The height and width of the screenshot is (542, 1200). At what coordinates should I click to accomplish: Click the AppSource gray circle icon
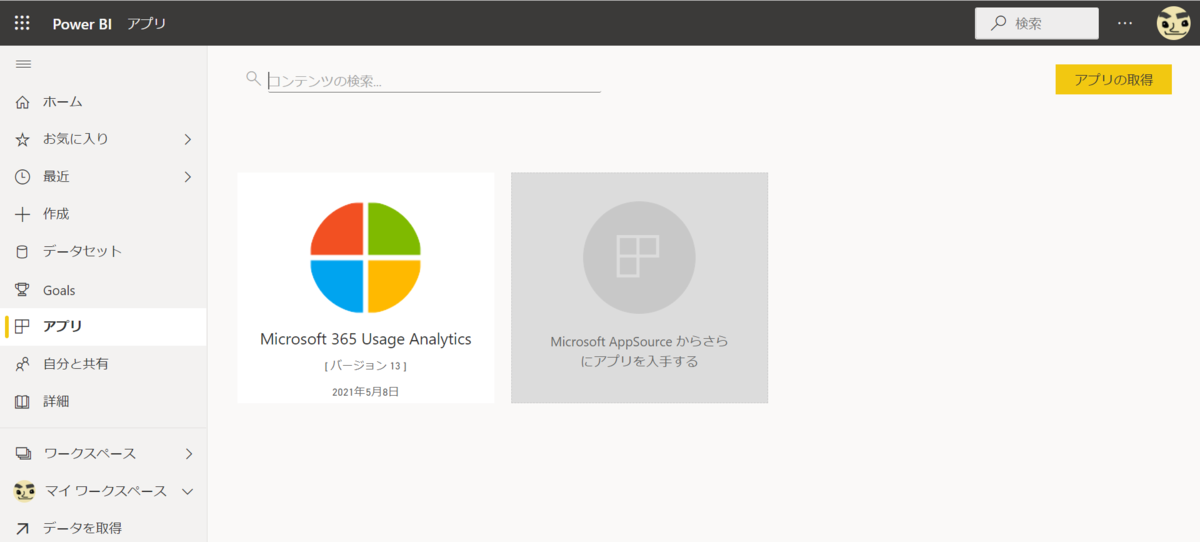click(x=639, y=257)
